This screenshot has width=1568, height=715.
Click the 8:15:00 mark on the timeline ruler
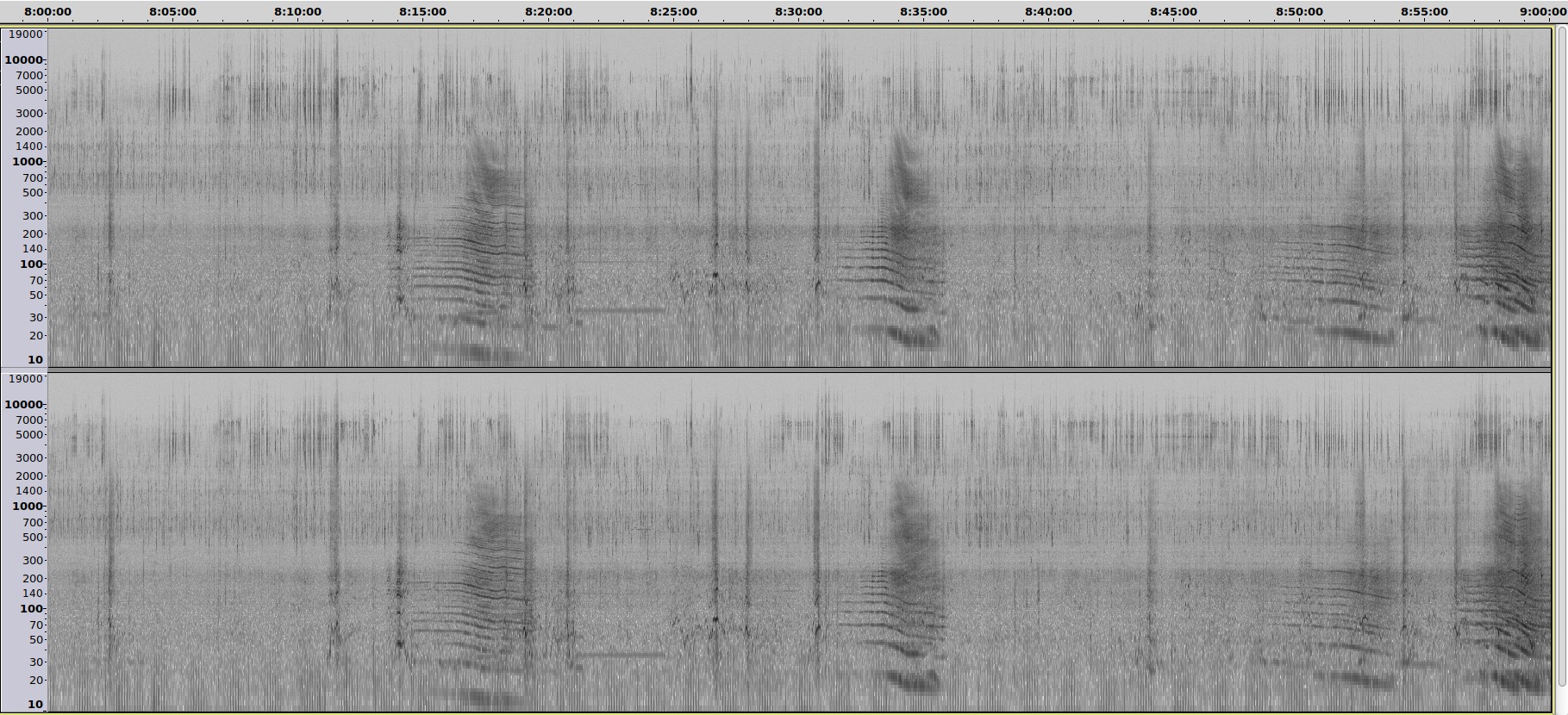tap(422, 11)
